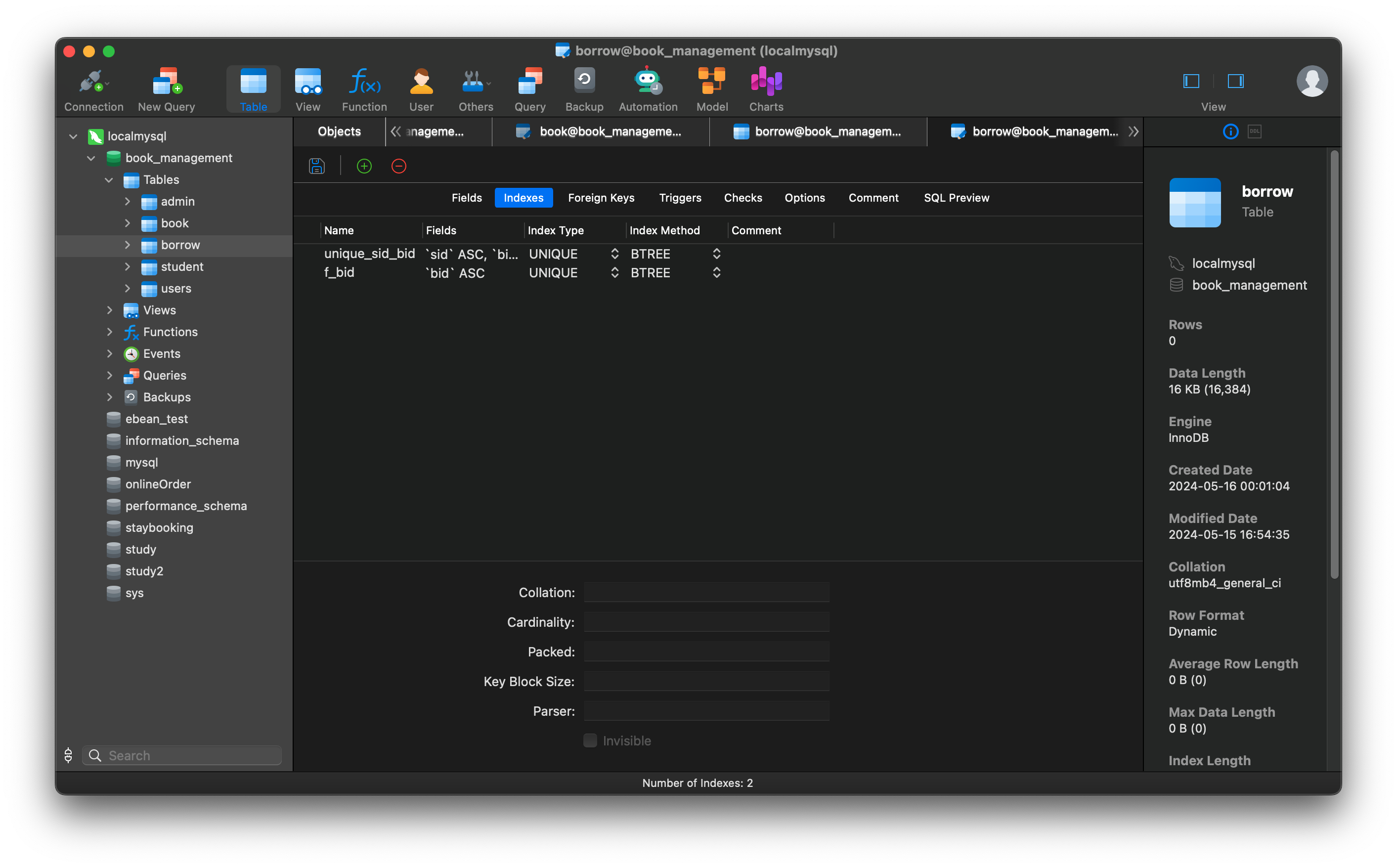Switch to the Foreign Keys tab
Image resolution: width=1397 pixels, height=868 pixels.
601,198
